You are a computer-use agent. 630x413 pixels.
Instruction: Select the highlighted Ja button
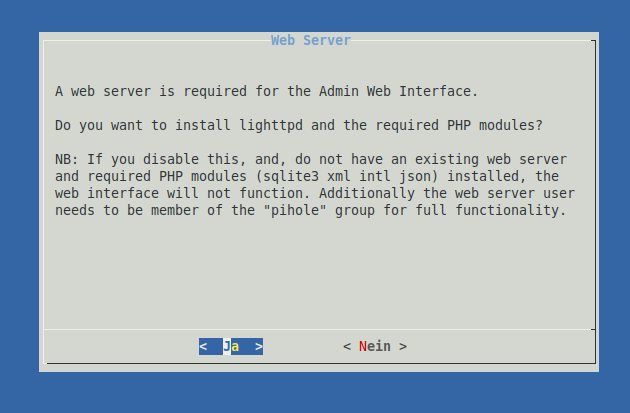pos(231,346)
